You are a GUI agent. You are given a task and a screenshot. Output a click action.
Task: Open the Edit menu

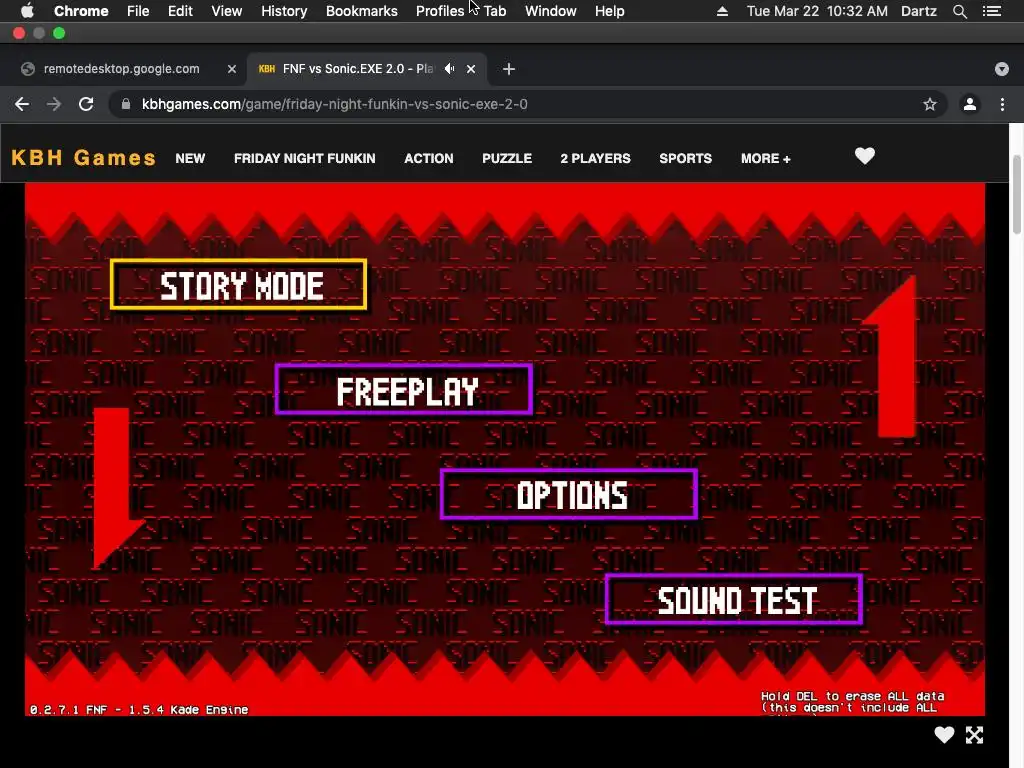[180, 11]
